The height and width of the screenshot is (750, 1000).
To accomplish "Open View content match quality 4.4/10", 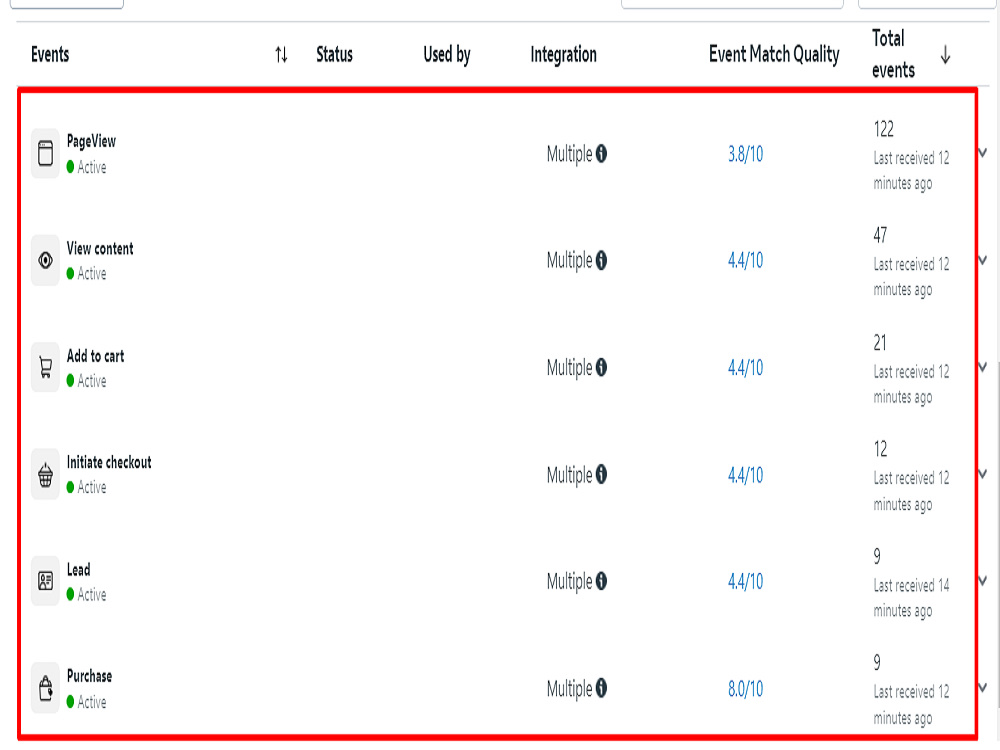I will (x=746, y=260).
